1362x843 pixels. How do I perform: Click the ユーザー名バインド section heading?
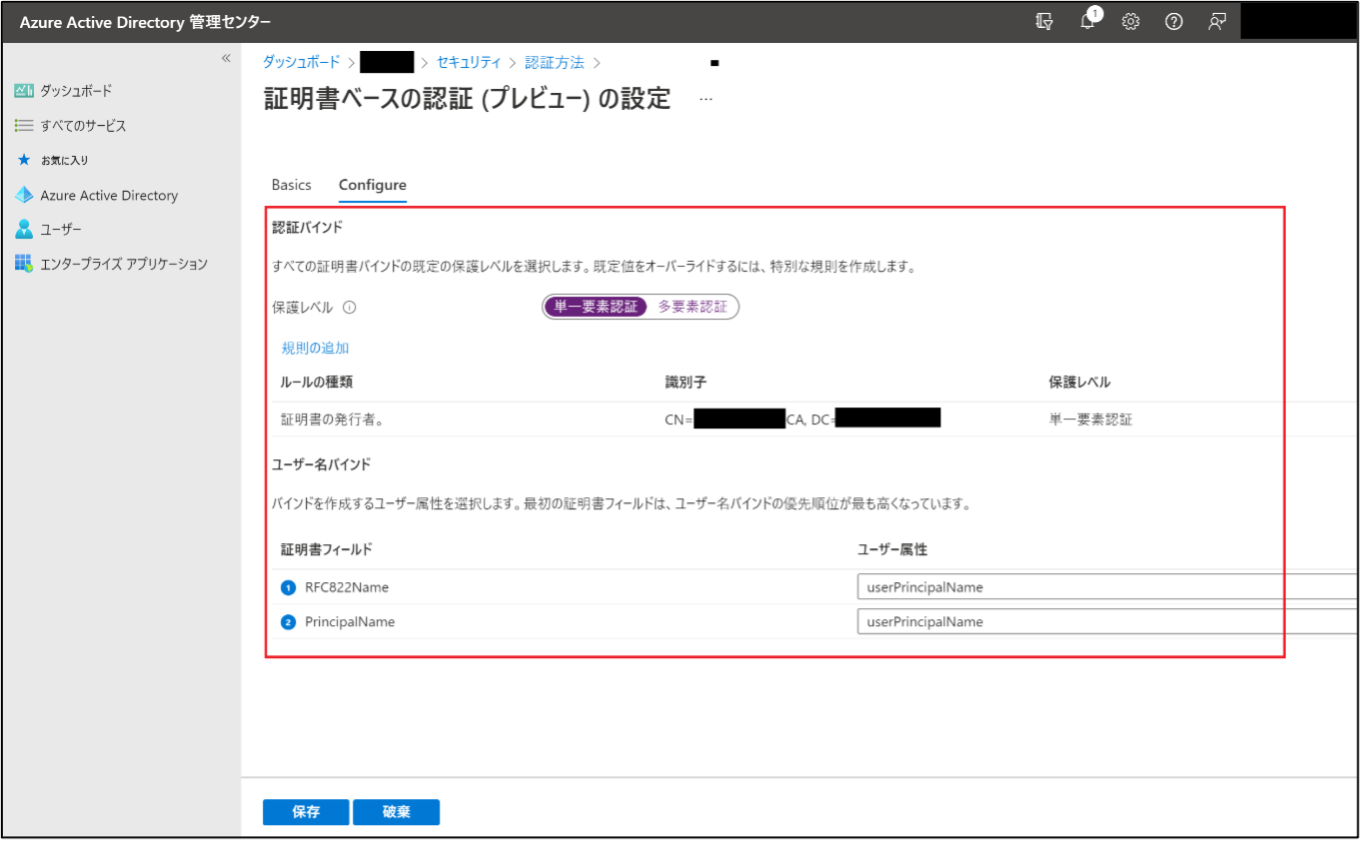pyautogui.click(x=321, y=464)
